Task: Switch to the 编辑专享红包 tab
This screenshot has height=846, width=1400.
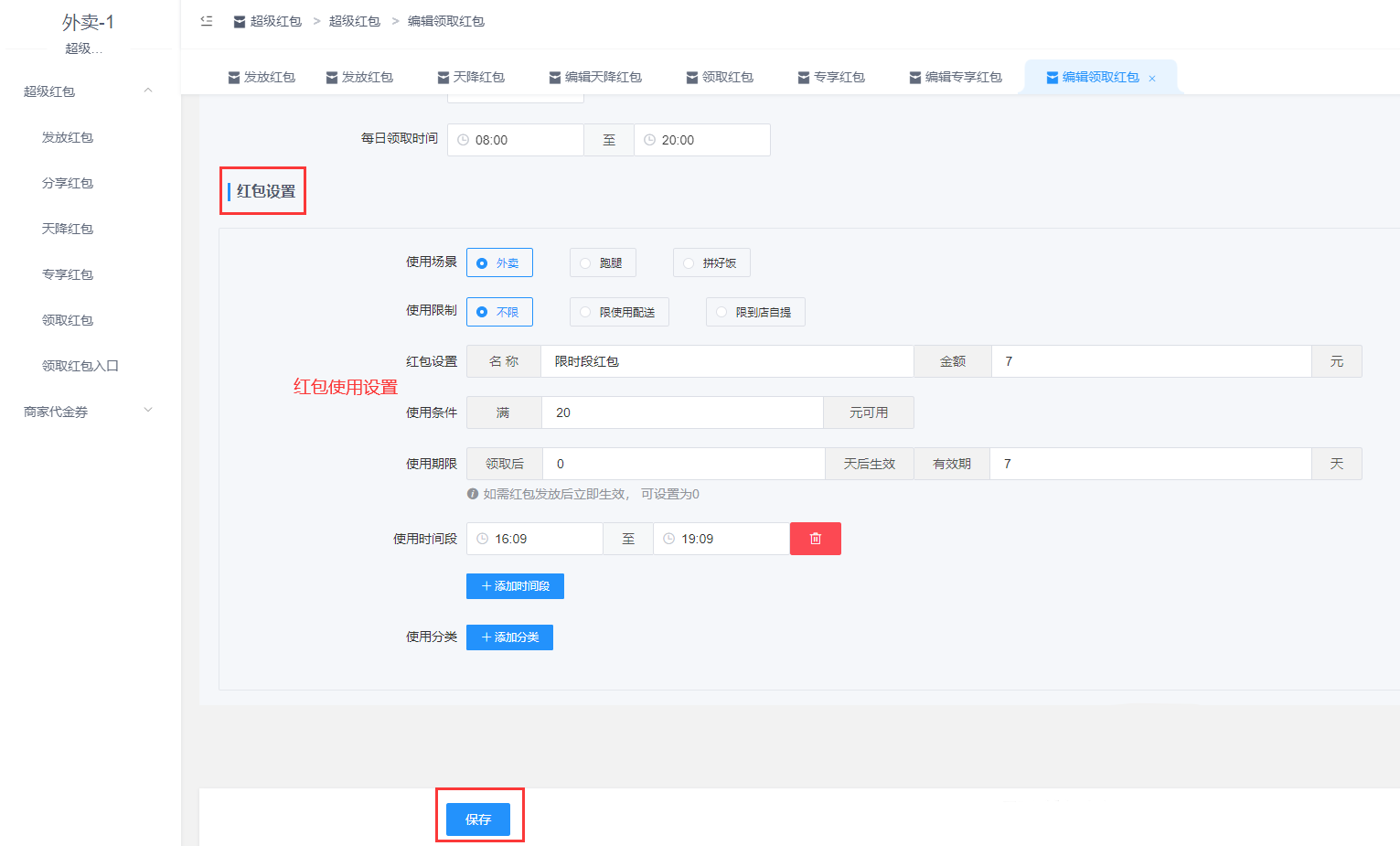Action: coord(956,78)
